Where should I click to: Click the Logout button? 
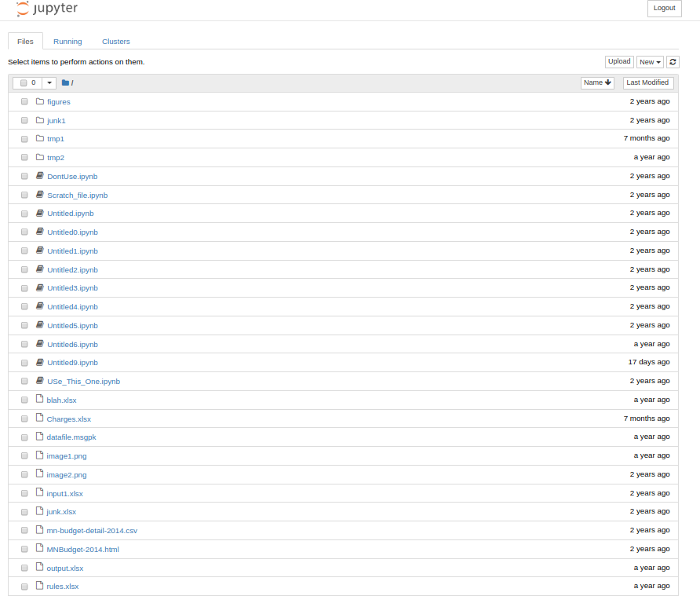click(664, 8)
